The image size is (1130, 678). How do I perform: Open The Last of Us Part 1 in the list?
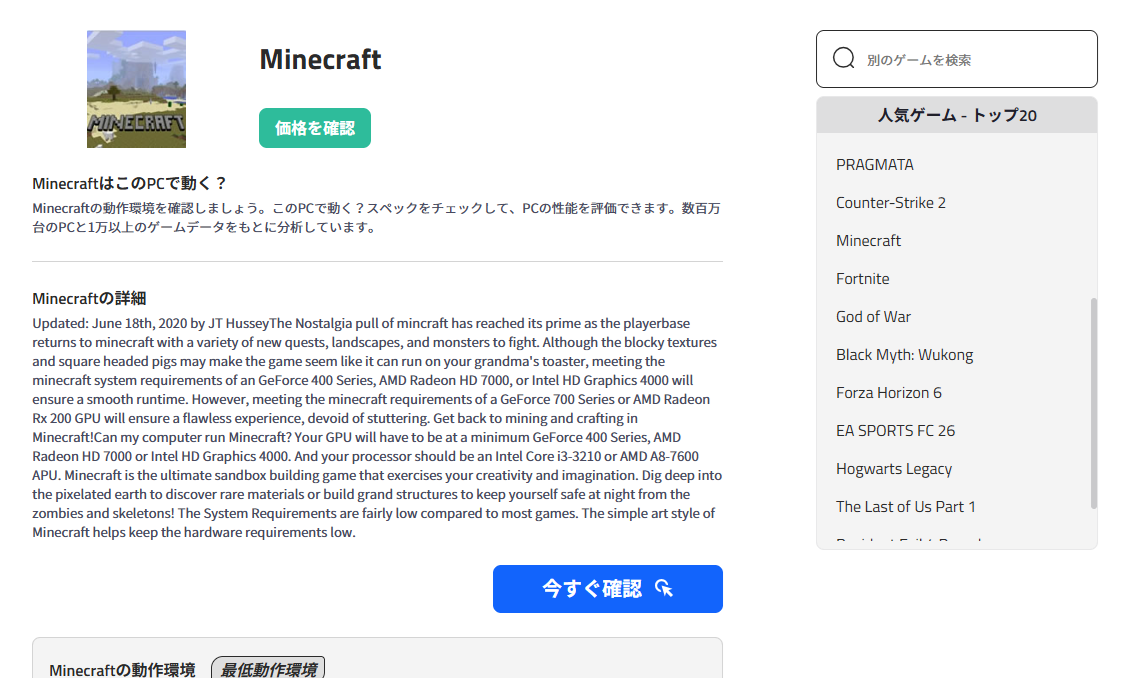[x=905, y=507]
